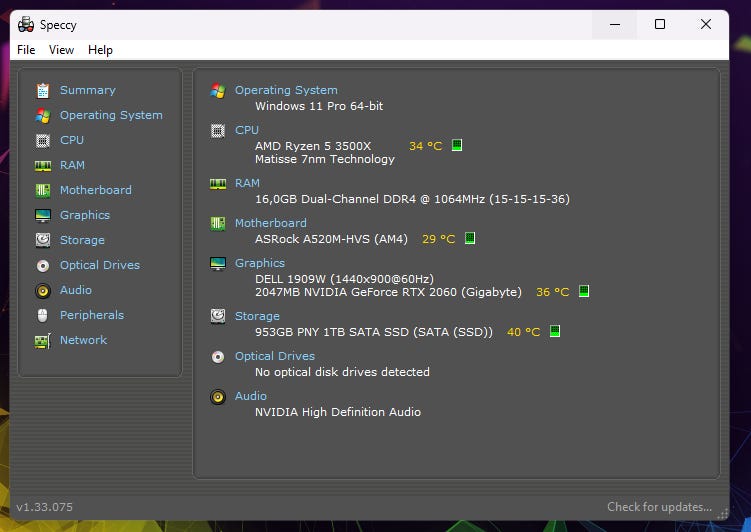This screenshot has height=532, width=751.
Task: Click the Audio speaker icon in sidebar
Action: (42, 291)
